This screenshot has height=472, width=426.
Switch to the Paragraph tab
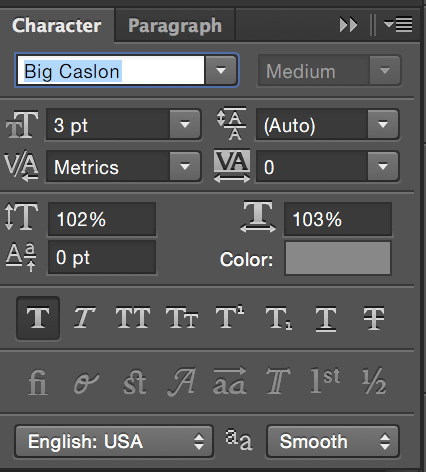tap(175, 25)
